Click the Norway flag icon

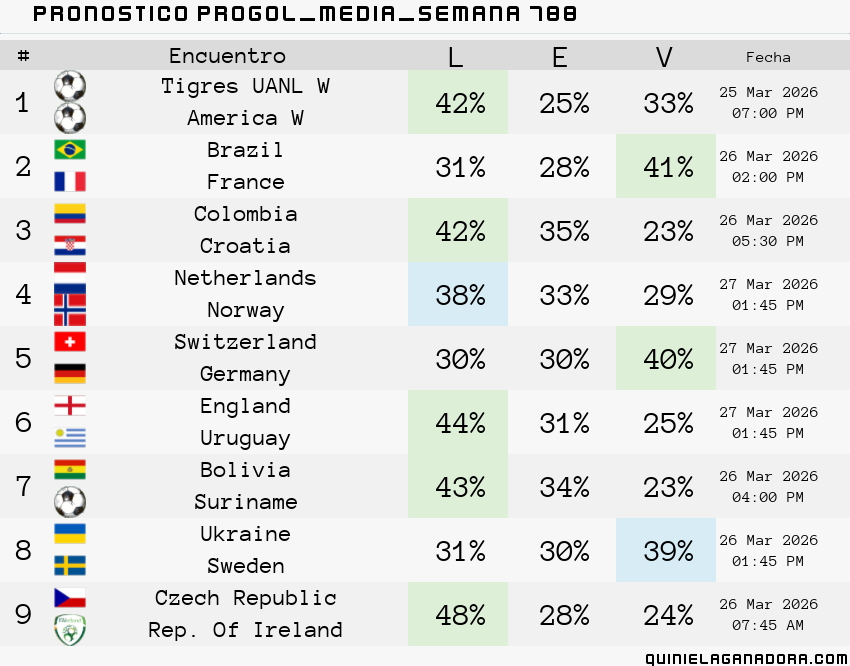coord(70,309)
